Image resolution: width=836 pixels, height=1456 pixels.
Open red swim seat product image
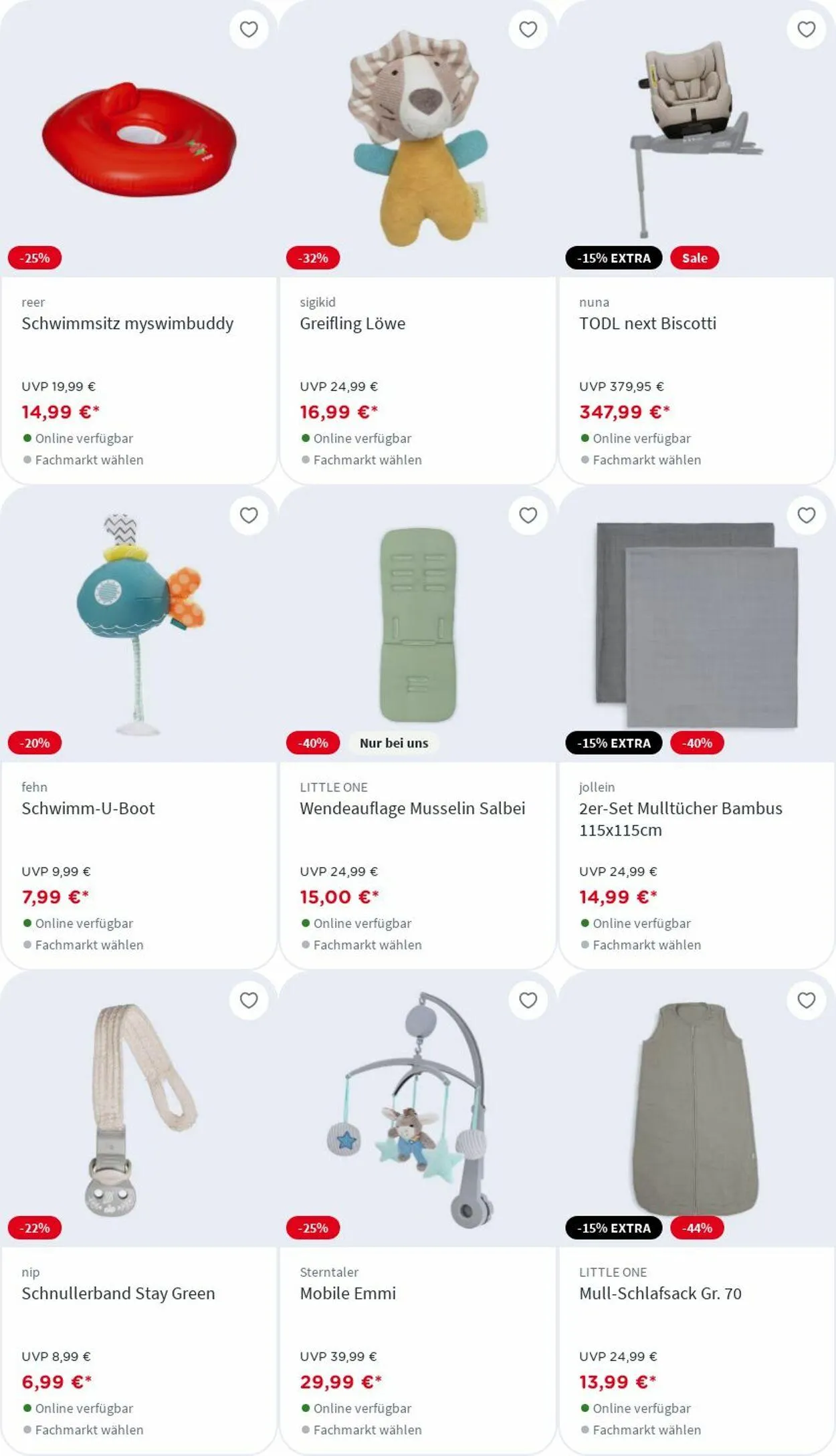click(x=139, y=140)
